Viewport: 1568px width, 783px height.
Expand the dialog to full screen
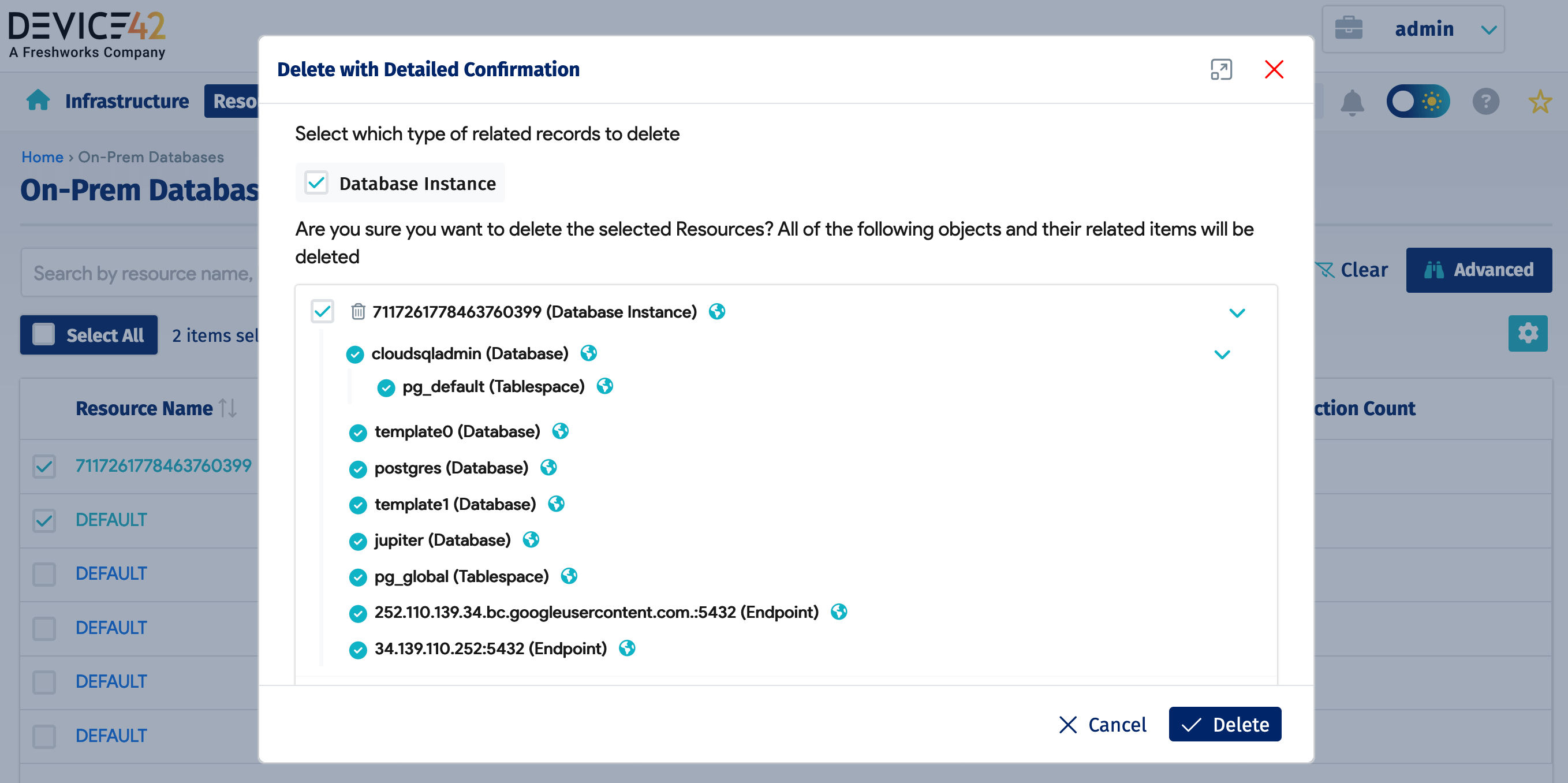[x=1221, y=70]
